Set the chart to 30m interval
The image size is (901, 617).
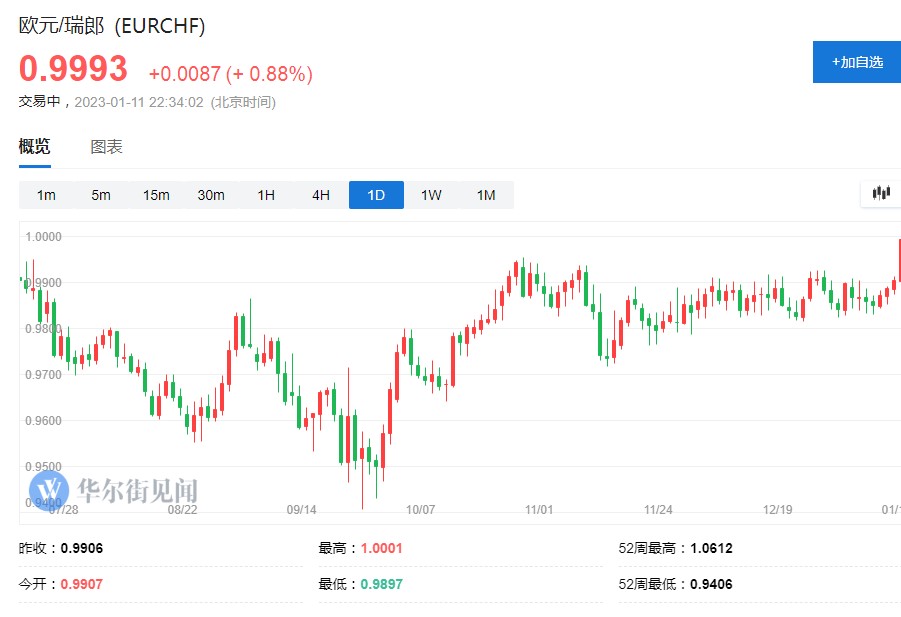tap(211, 195)
